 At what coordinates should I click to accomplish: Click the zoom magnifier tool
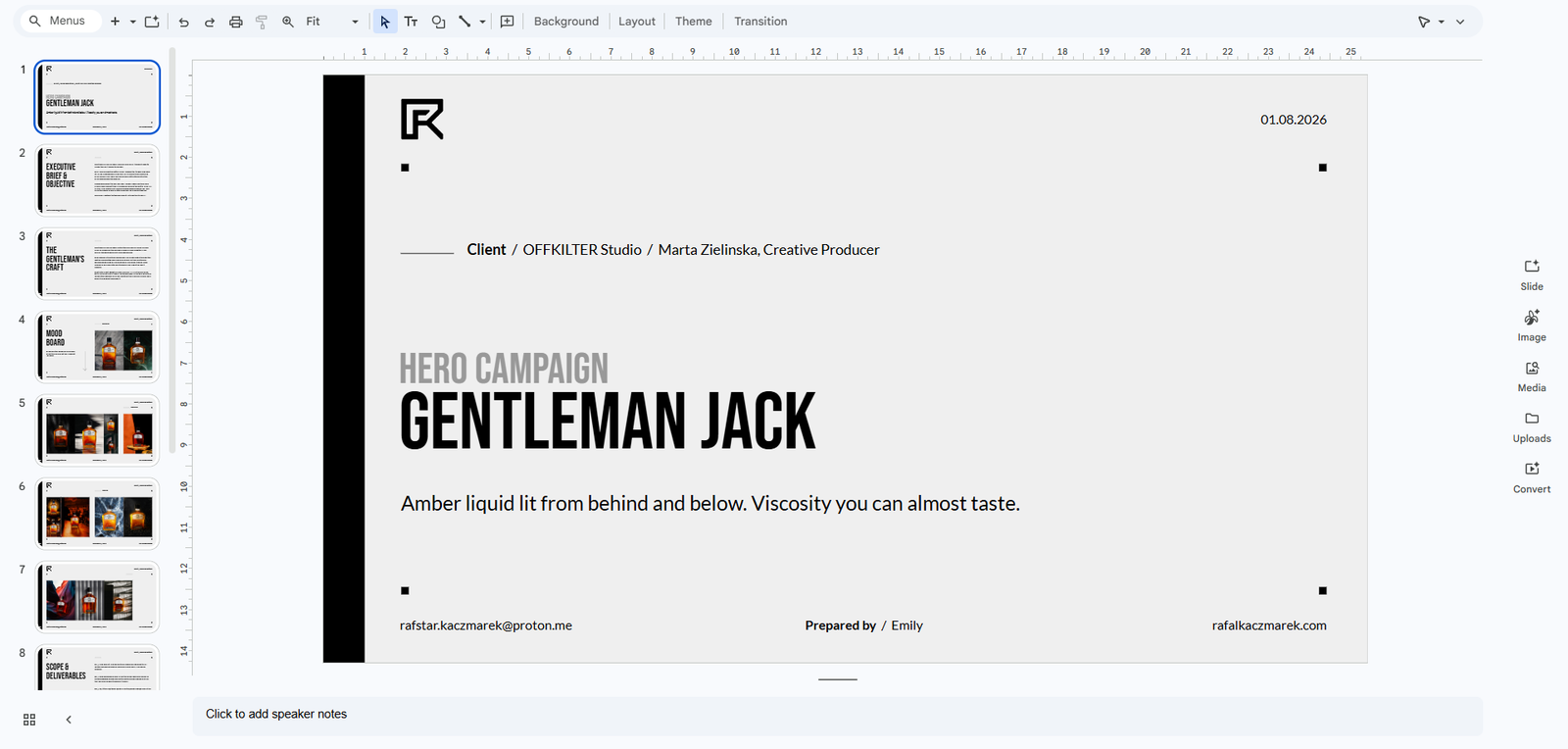pos(288,22)
